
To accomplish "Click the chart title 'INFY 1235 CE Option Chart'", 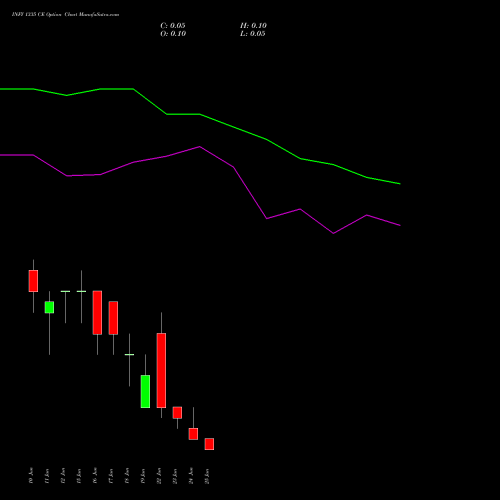I will click(x=45, y=15).
